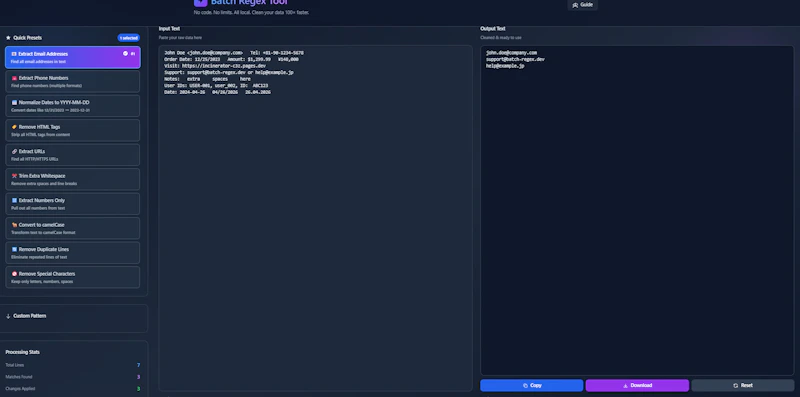Click the 'Processing Stats' heading
The image size is (800, 397).
[22, 352]
